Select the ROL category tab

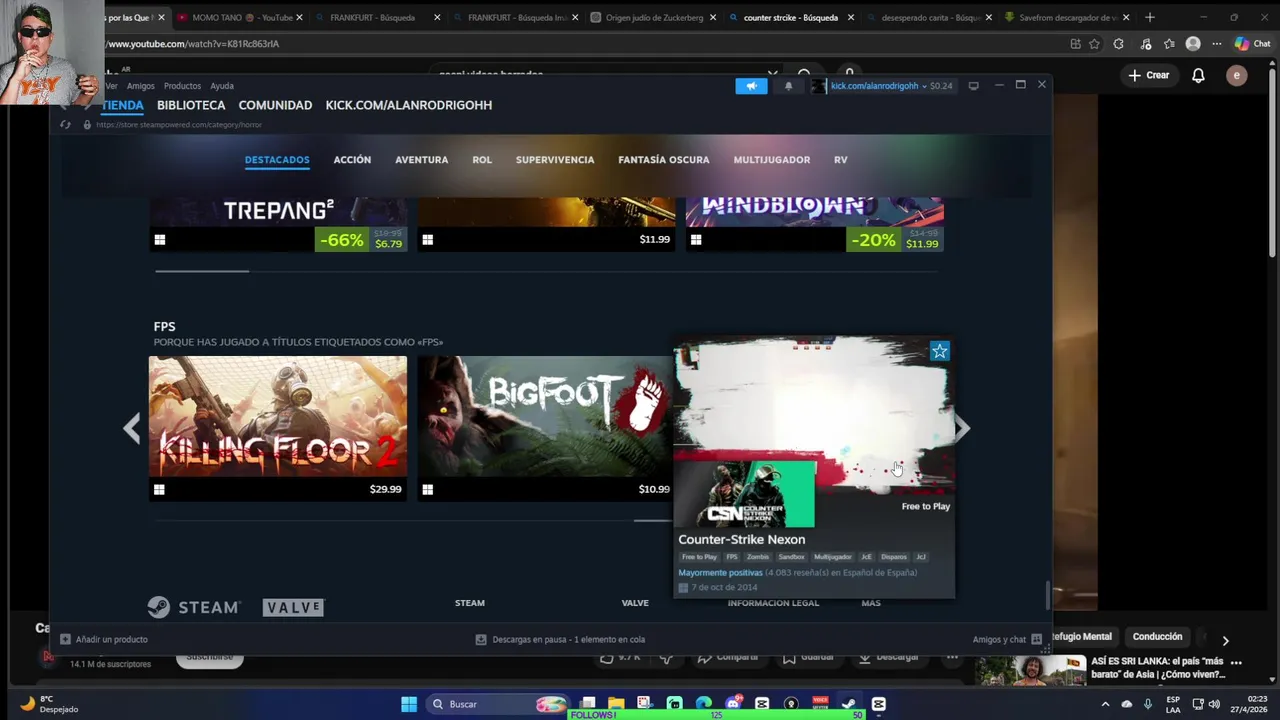coord(482,160)
